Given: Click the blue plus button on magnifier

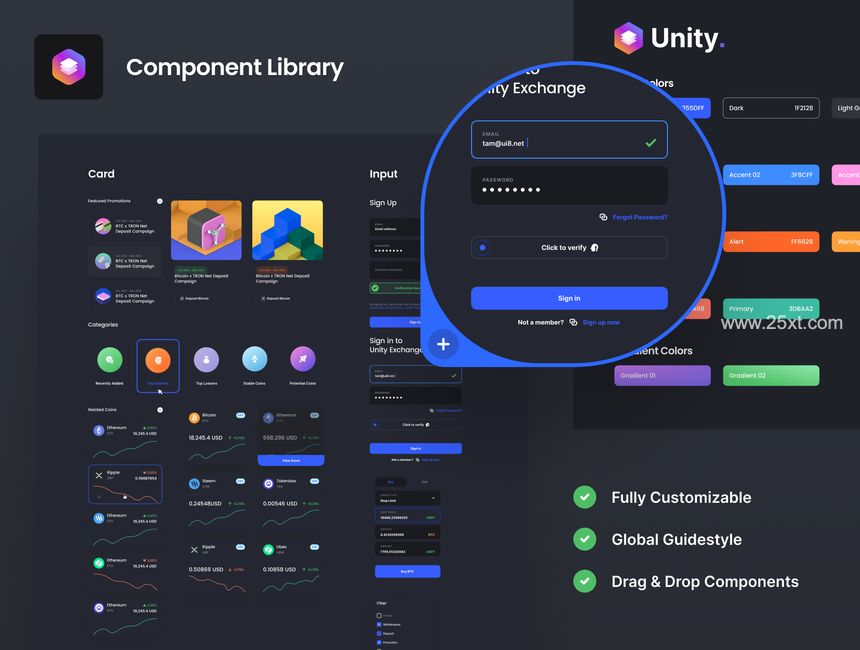Looking at the screenshot, I should pyautogui.click(x=443, y=344).
